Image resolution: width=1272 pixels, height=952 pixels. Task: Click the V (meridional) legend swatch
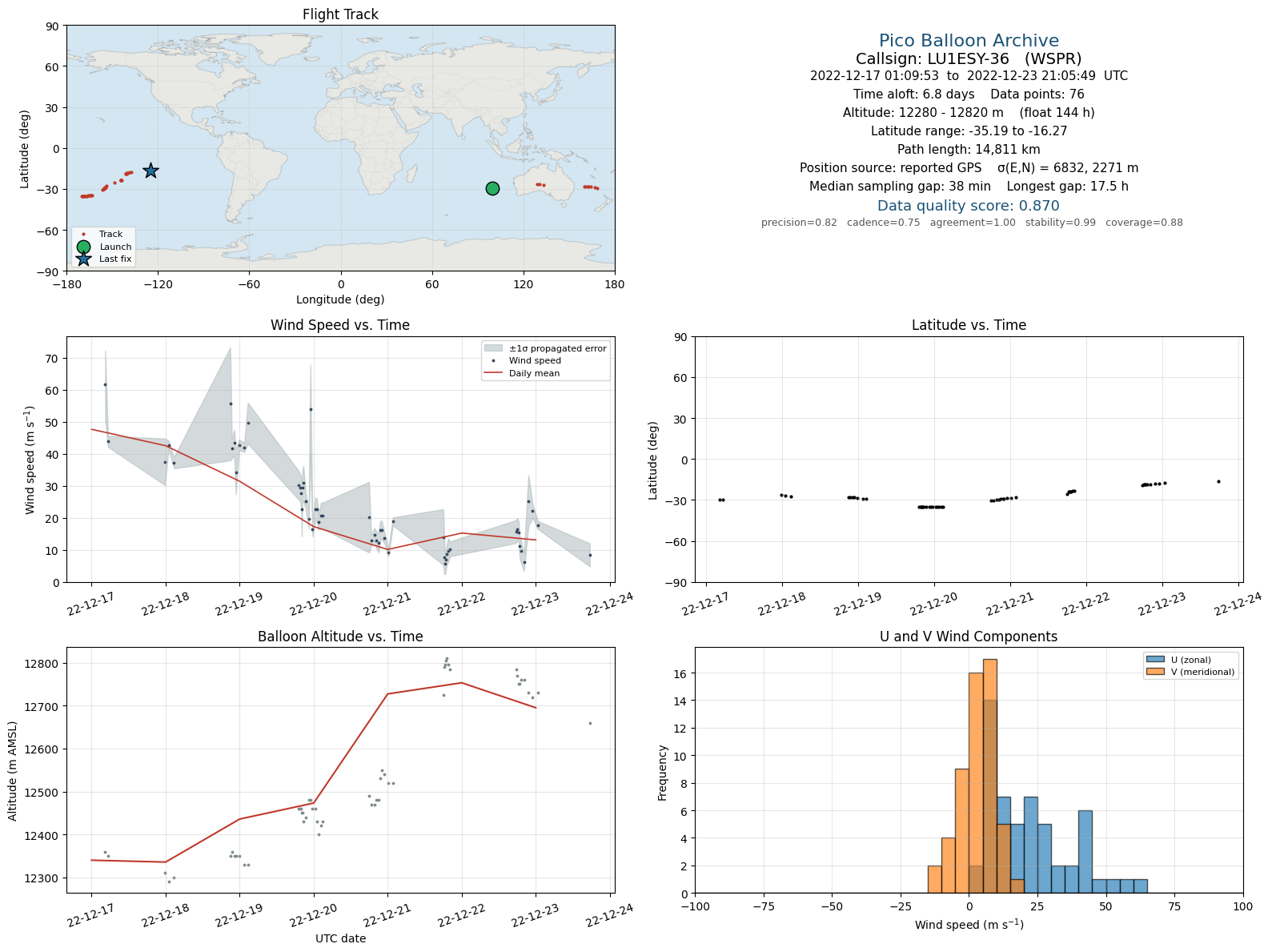[x=1155, y=672]
